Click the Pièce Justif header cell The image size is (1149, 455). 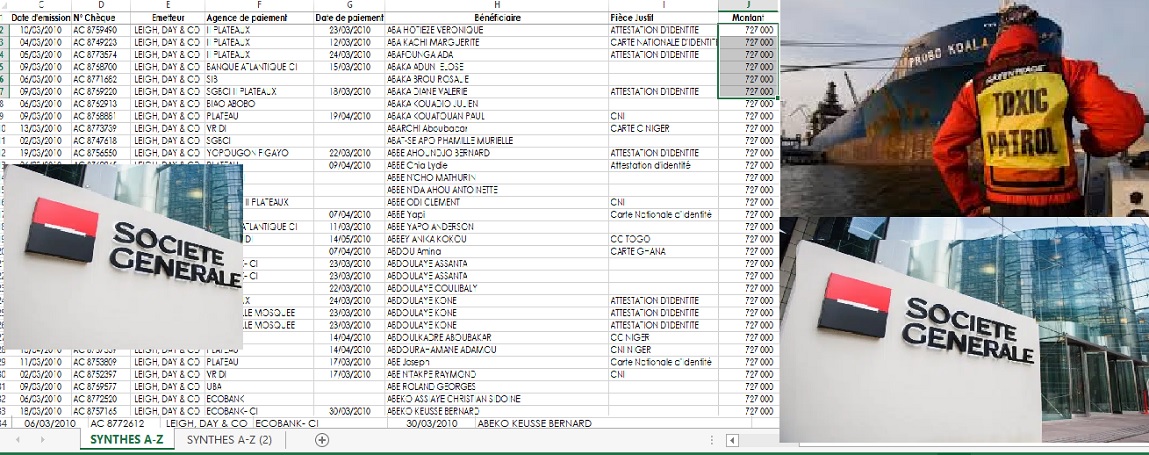[x=663, y=18]
